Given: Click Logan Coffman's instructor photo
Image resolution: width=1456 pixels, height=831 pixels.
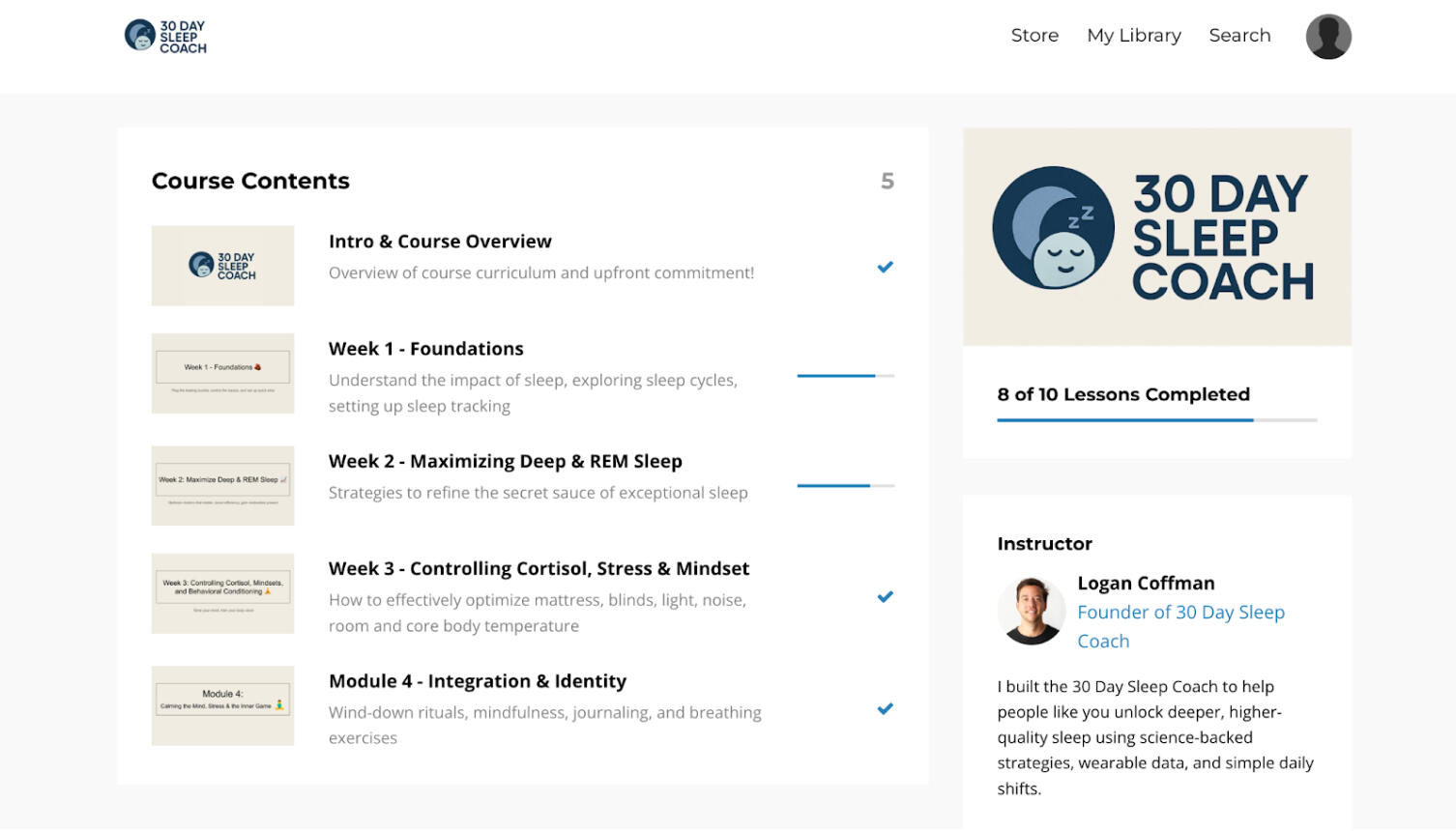Looking at the screenshot, I should pyautogui.click(x=1030, y=611).
